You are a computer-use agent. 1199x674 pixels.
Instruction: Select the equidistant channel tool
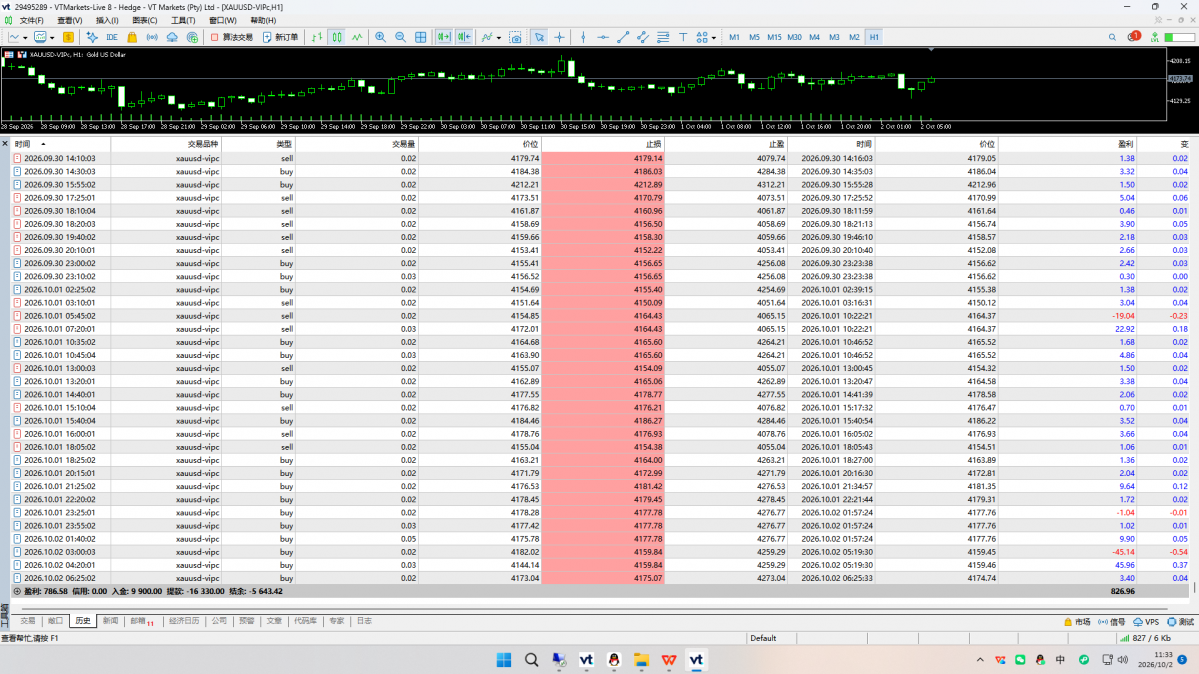click(x=642, y=37)
